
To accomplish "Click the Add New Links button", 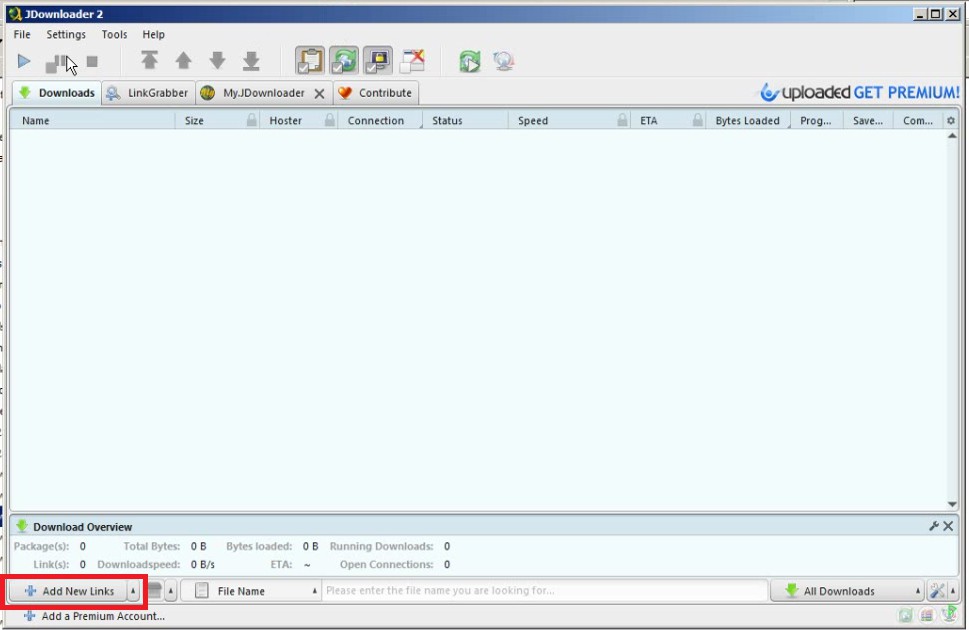I will point(69,591).
